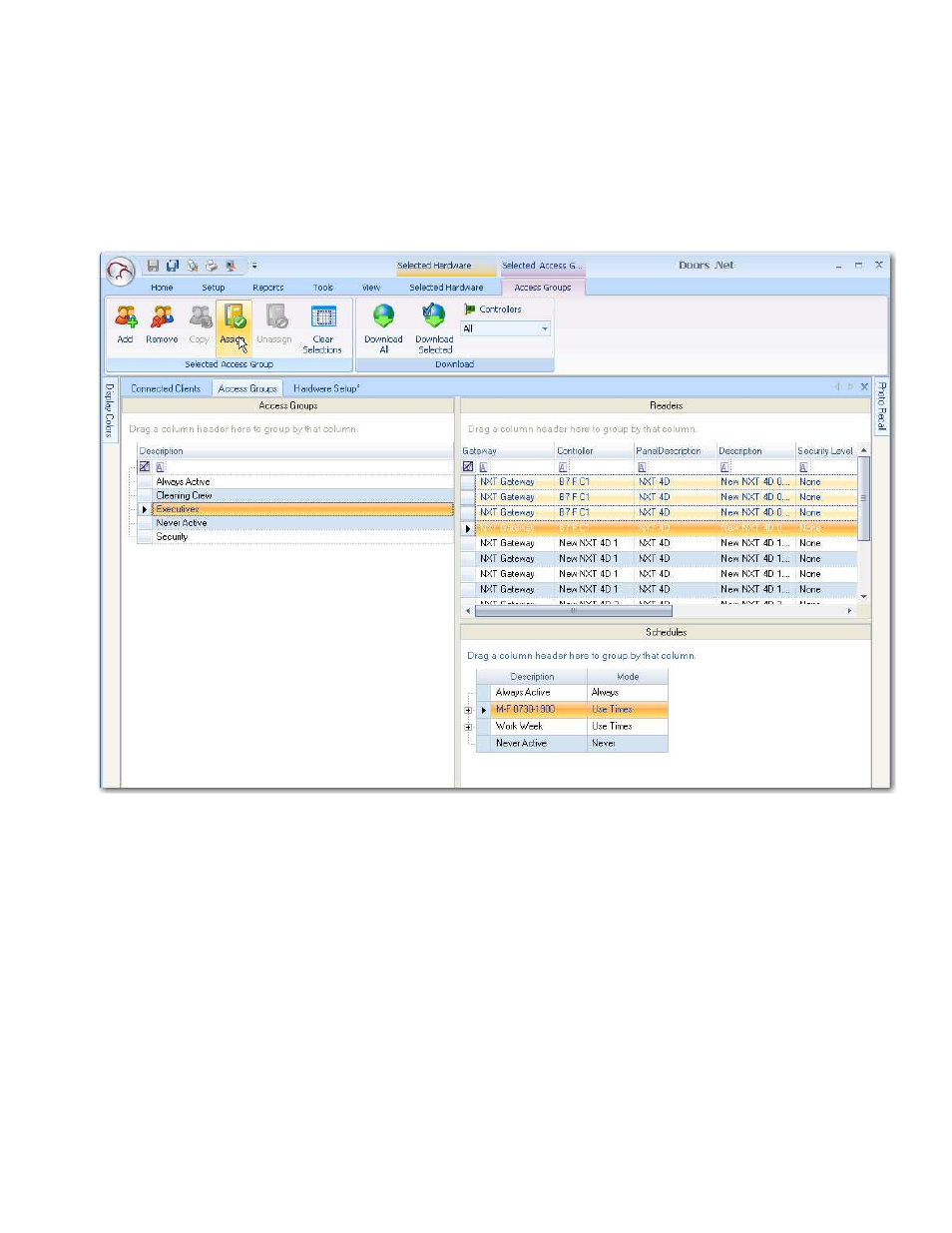Expand the Work Week schedule row
The image size is (952, 1233).
[468, 727]
